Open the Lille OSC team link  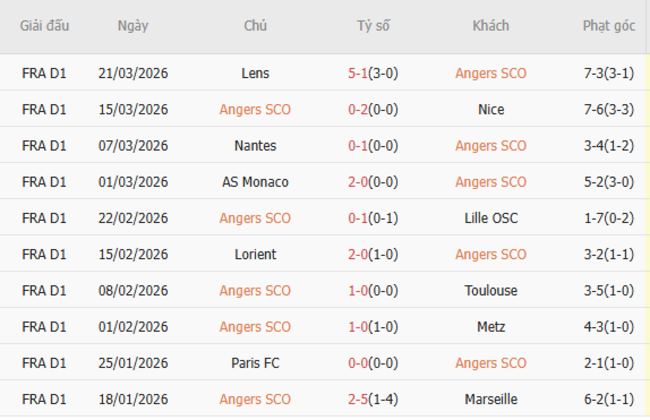click(491, 218)
